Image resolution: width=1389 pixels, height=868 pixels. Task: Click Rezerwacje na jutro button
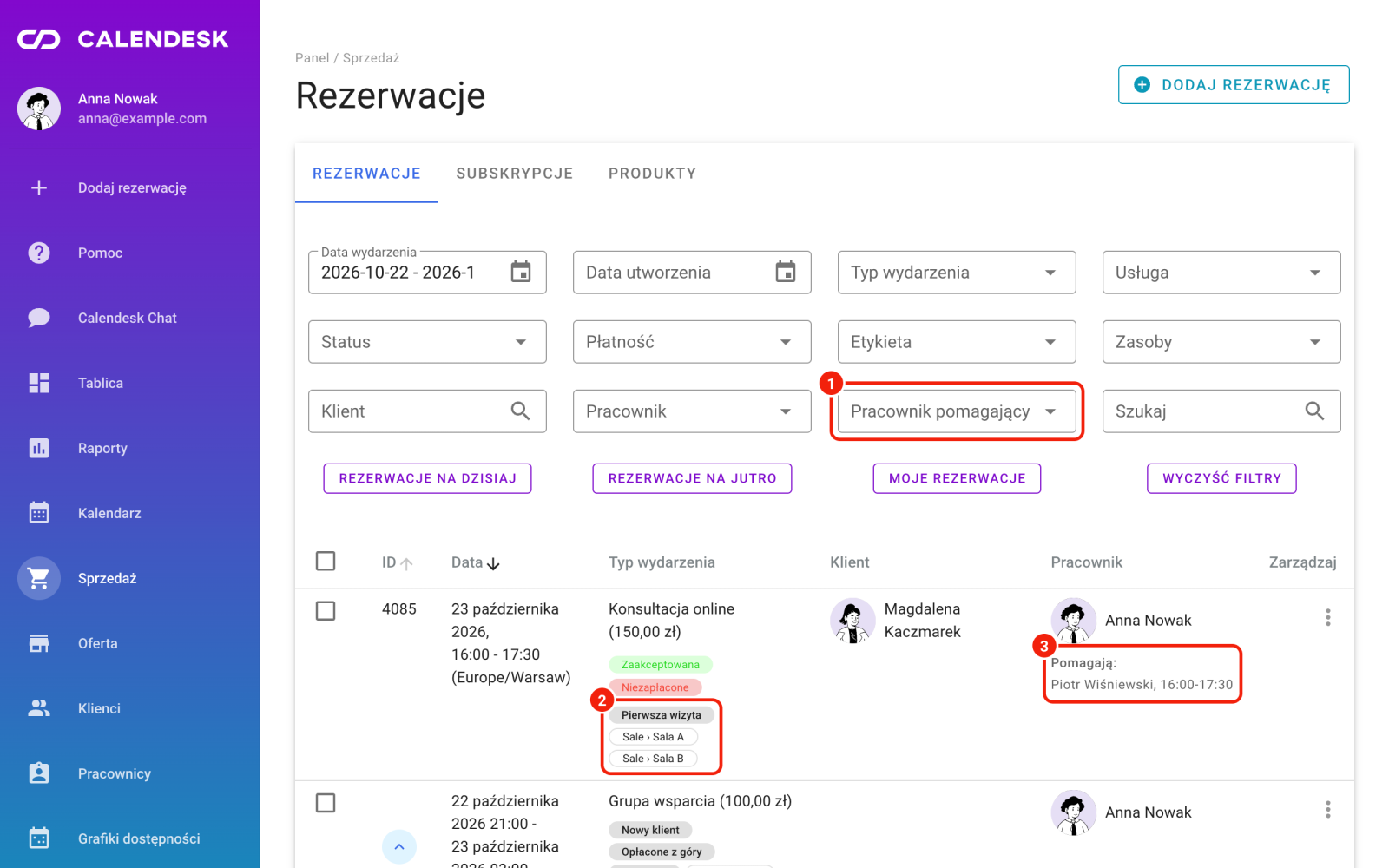(x=692, y=478)
